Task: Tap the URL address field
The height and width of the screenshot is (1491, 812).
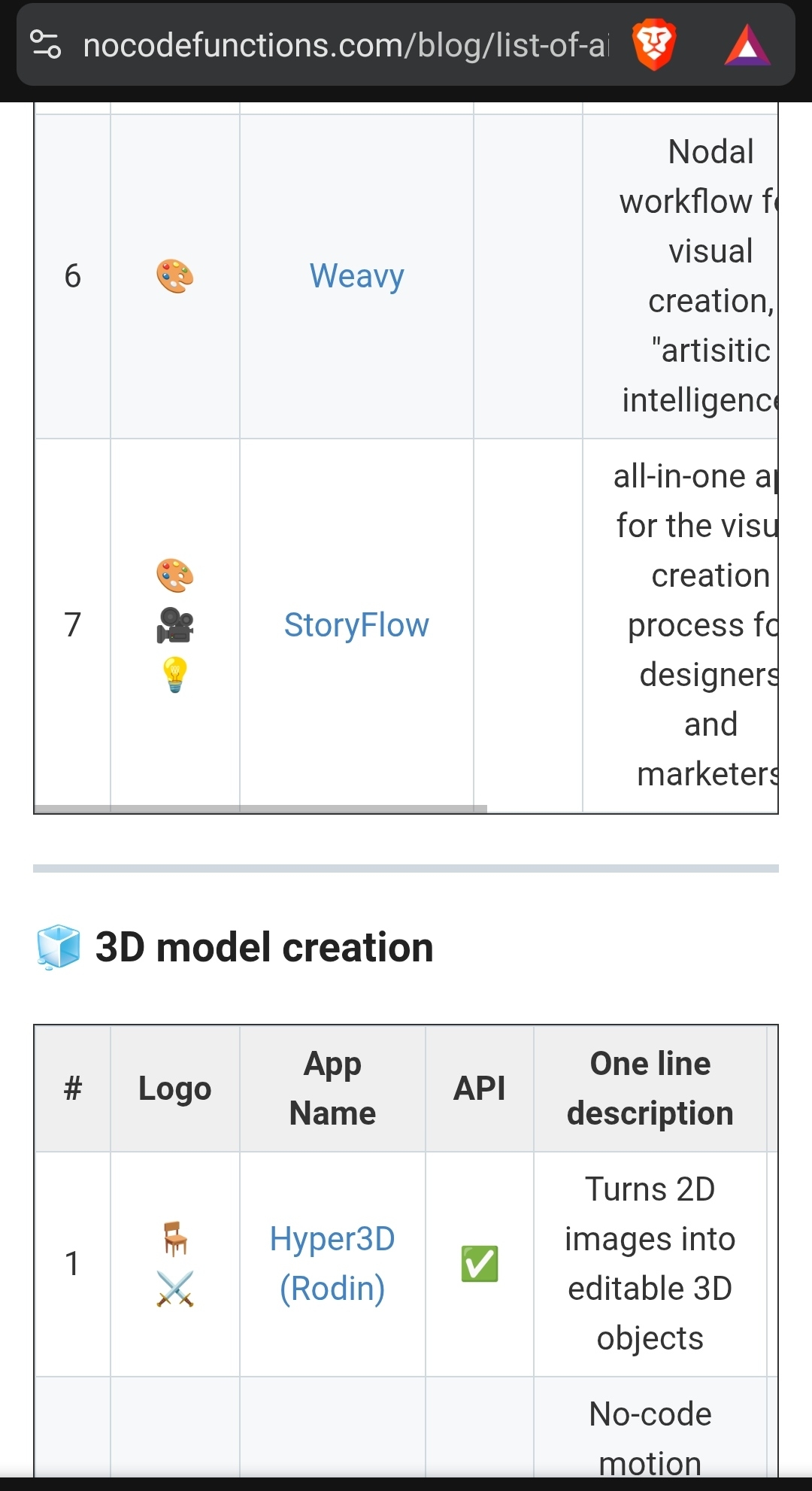Action: (346, 45)
